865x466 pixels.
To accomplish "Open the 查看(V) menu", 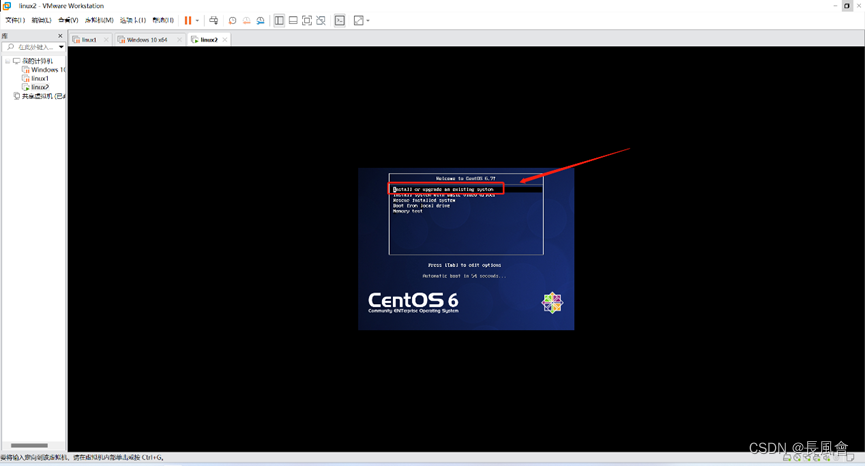I will tap(68, 20).
